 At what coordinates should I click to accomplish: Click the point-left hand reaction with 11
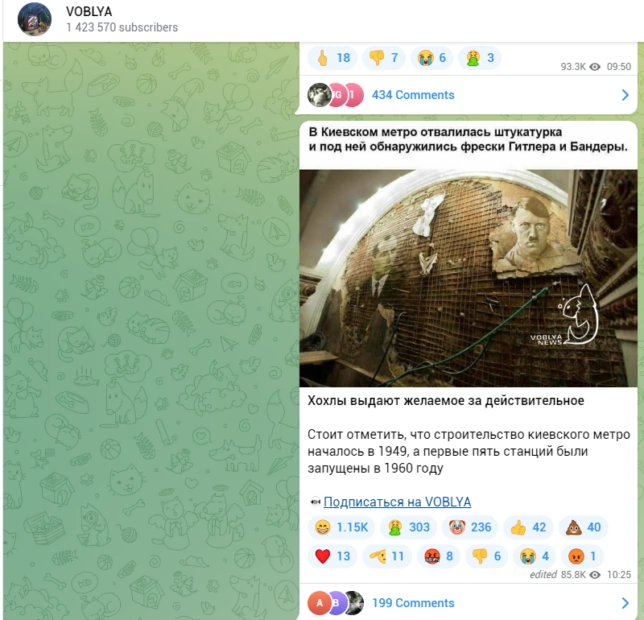386,556
